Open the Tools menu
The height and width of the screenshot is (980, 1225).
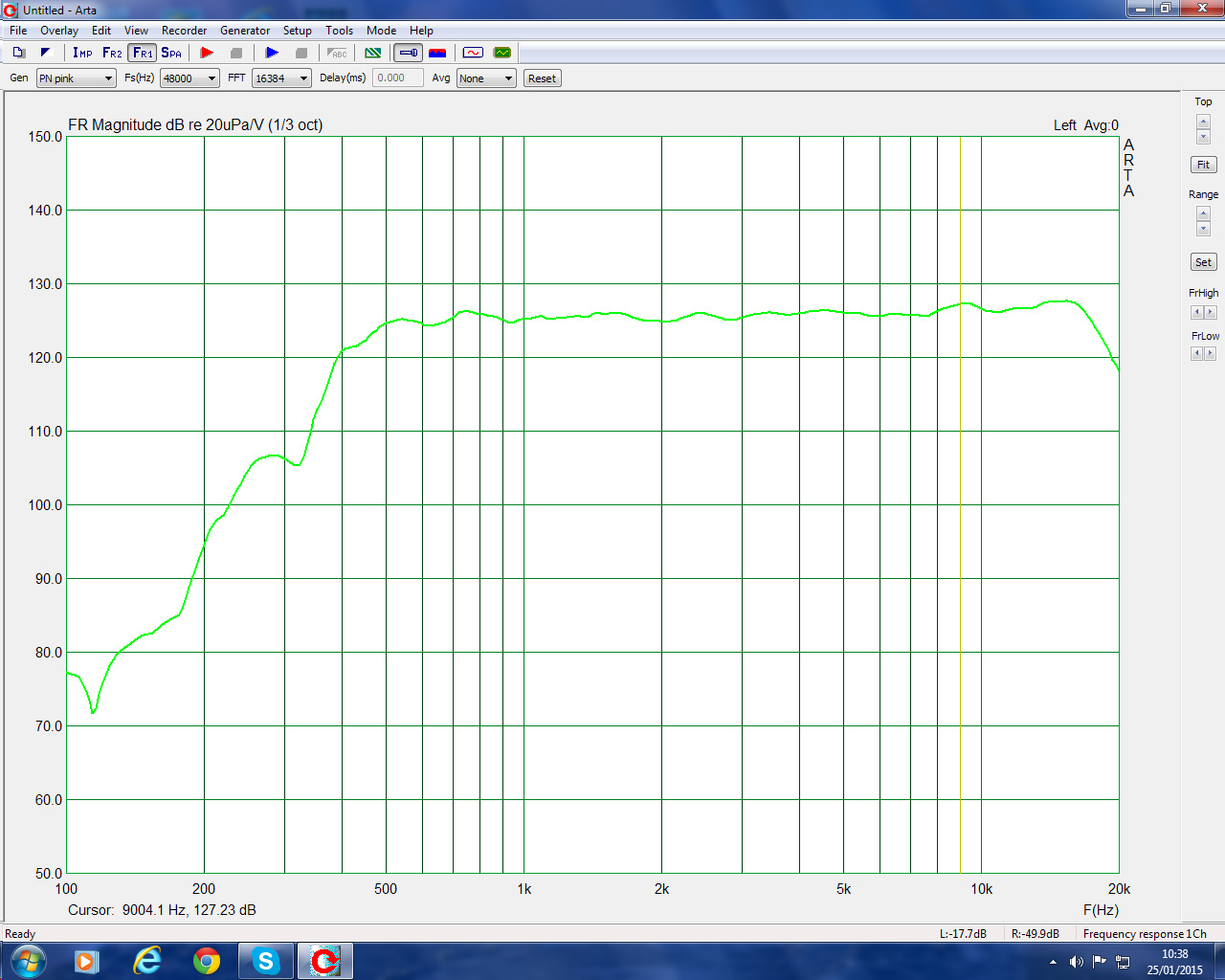click(x=339, y=31)
